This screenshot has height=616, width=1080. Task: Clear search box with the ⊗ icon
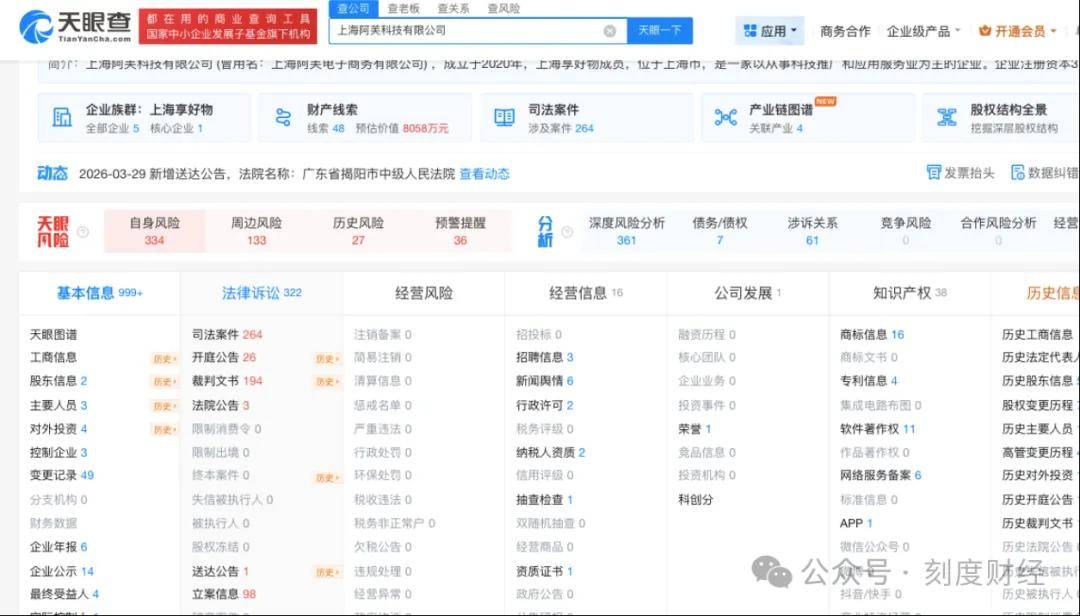coord(610,30)
